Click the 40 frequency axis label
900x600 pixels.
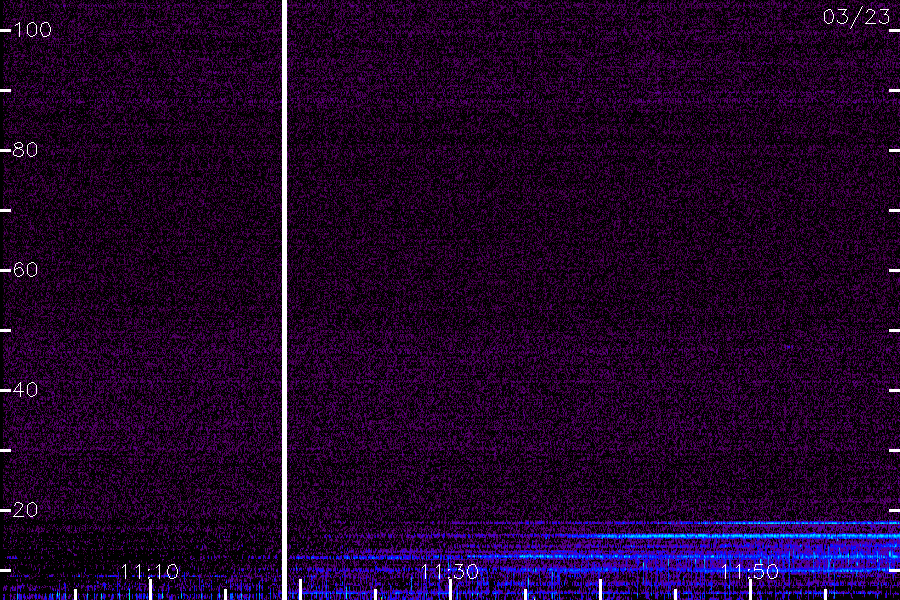25,390
